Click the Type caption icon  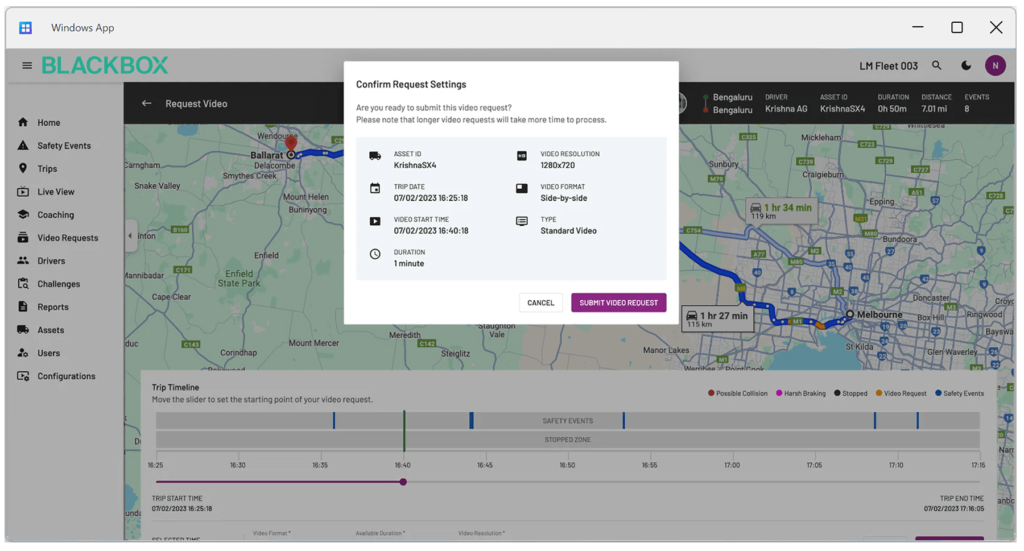point(522,221)
